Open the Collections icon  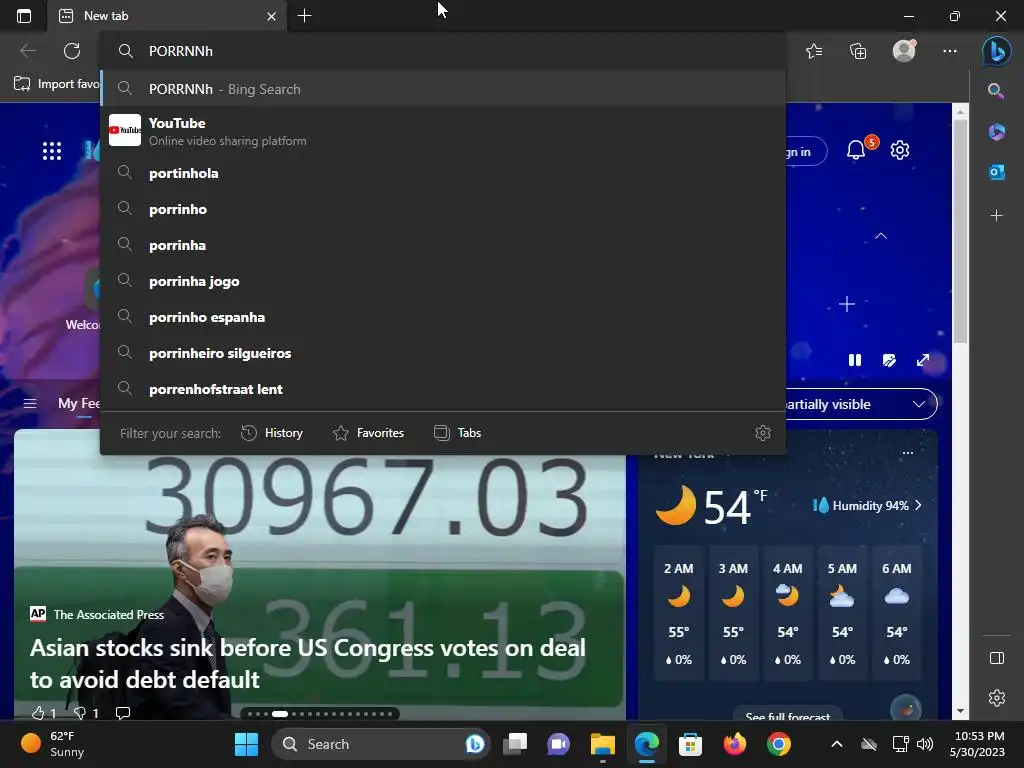(x=858, y=51)
